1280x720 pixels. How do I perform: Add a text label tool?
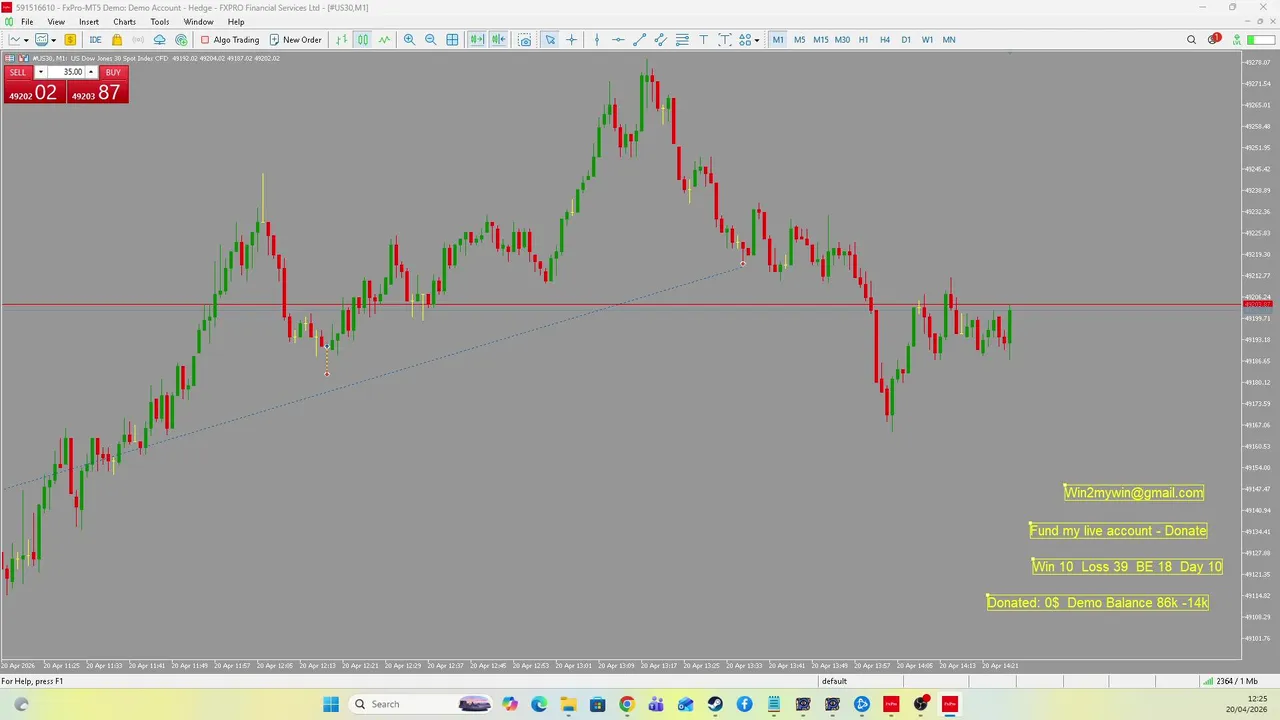click(x=725, y=40)
